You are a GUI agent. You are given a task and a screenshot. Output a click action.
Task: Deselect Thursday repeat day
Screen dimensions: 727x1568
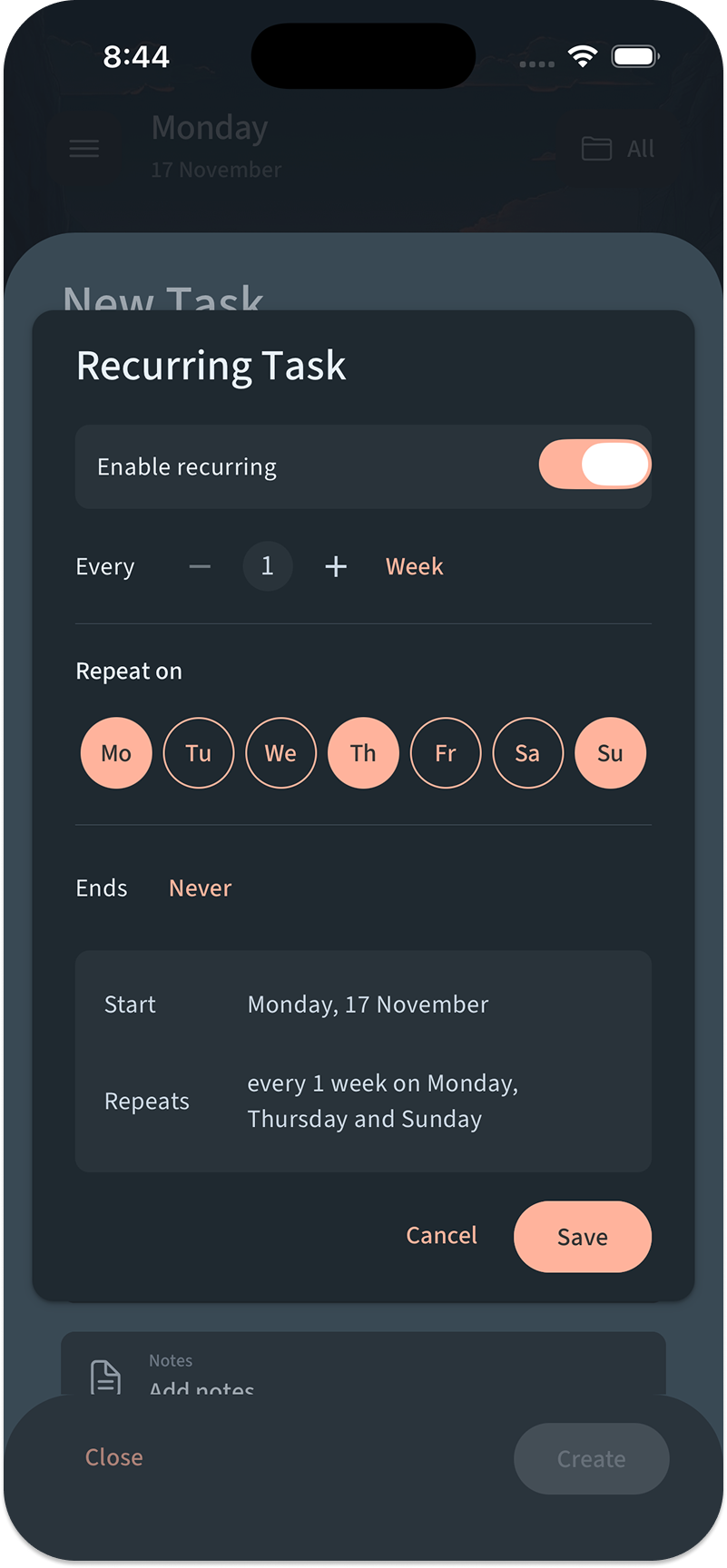[x=363, y=752]
